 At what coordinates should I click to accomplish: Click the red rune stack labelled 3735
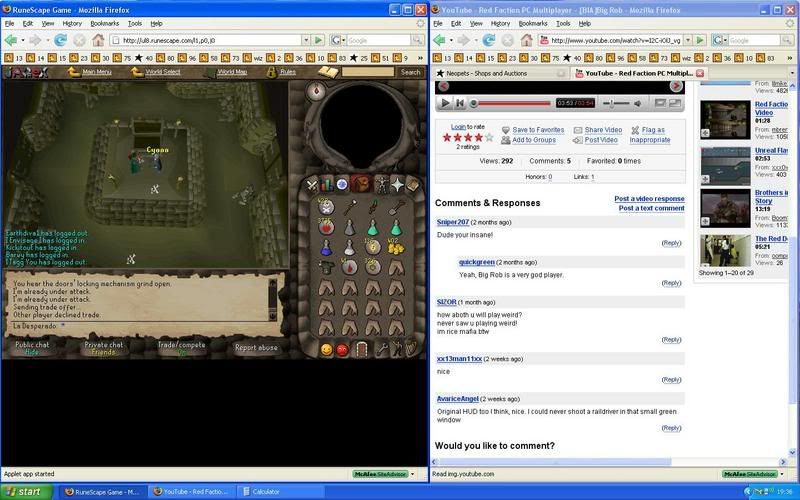[326, 227]
